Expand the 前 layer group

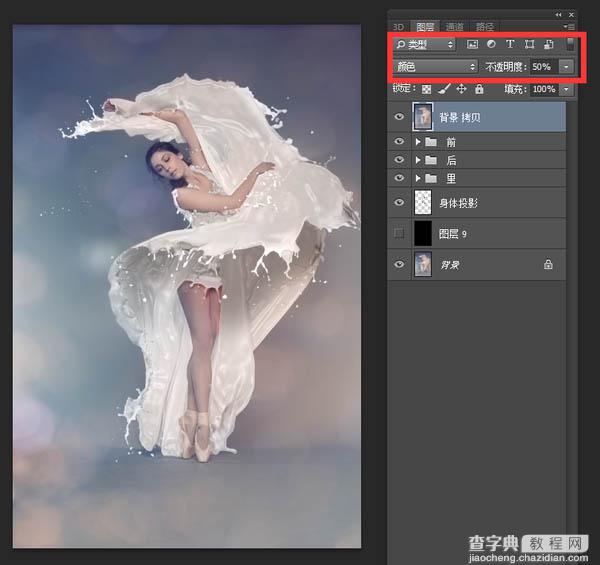point(418,142)
